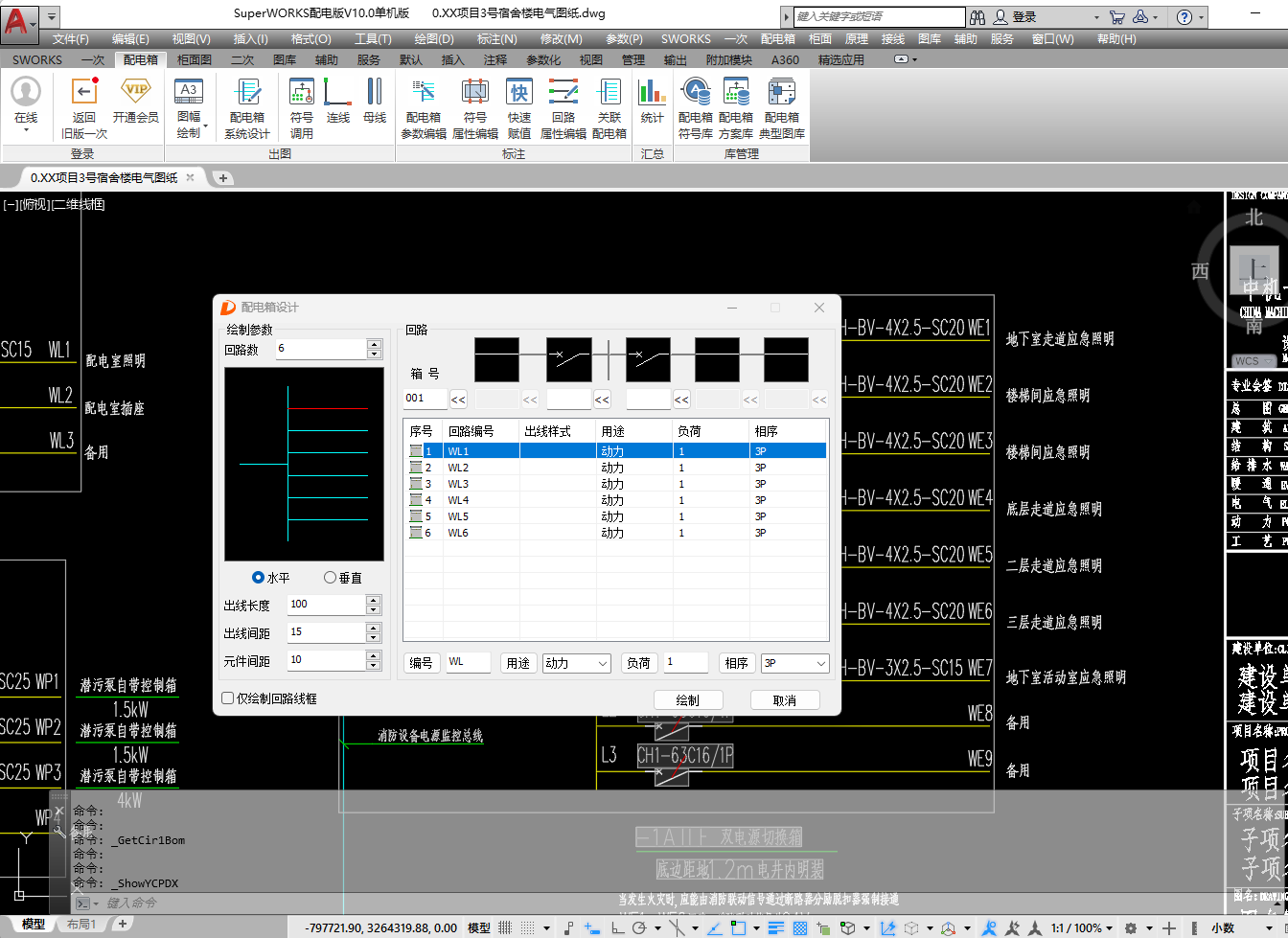1288x938 pixels.
Task: Open 配电箱符号库 library icon
Action: 695,93
